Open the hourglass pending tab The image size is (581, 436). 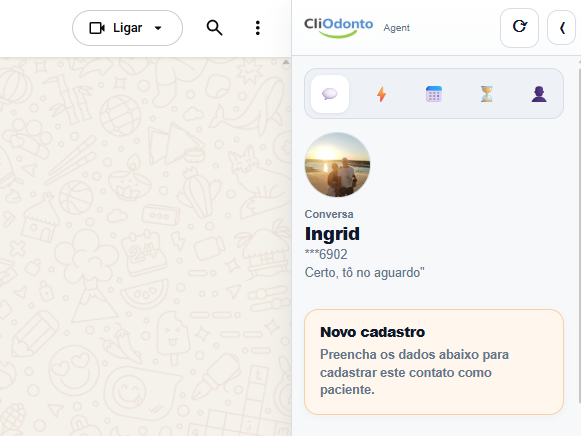pyautogui.click(x=487, y=94)
